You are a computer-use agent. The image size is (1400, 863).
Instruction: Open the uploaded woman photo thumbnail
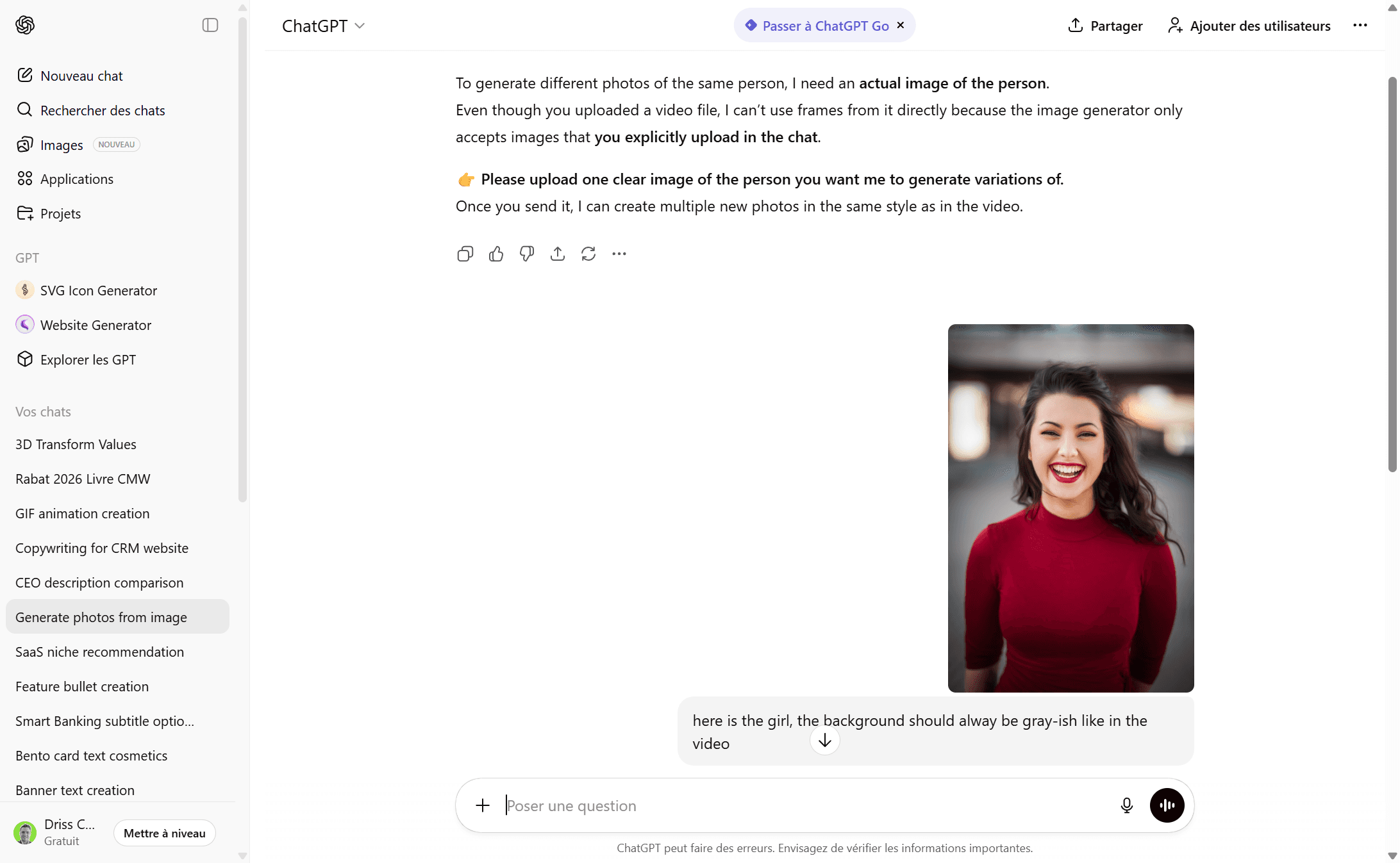click(1071, 507)
